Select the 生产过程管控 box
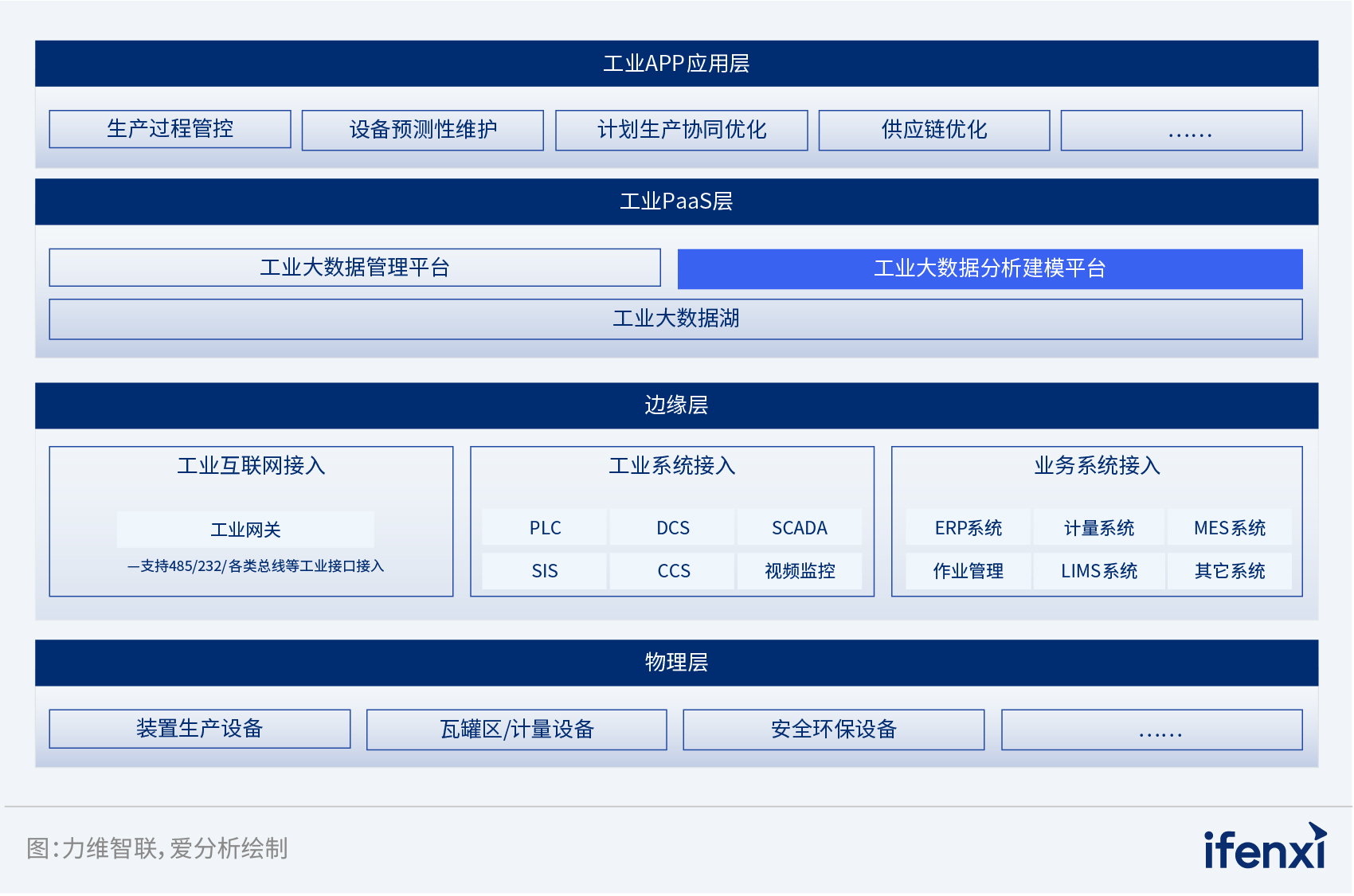 (x=170, y=129)
